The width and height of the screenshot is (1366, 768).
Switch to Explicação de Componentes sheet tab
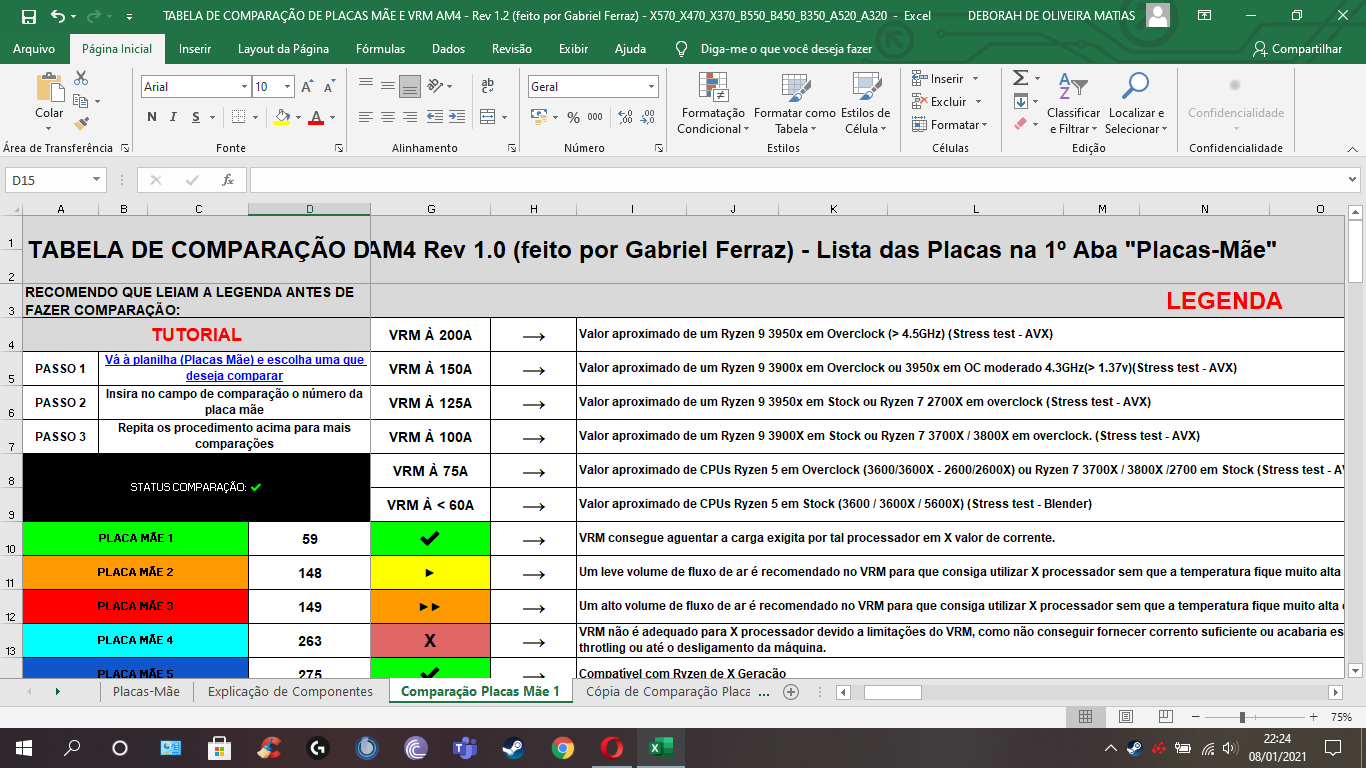[290, 692]
